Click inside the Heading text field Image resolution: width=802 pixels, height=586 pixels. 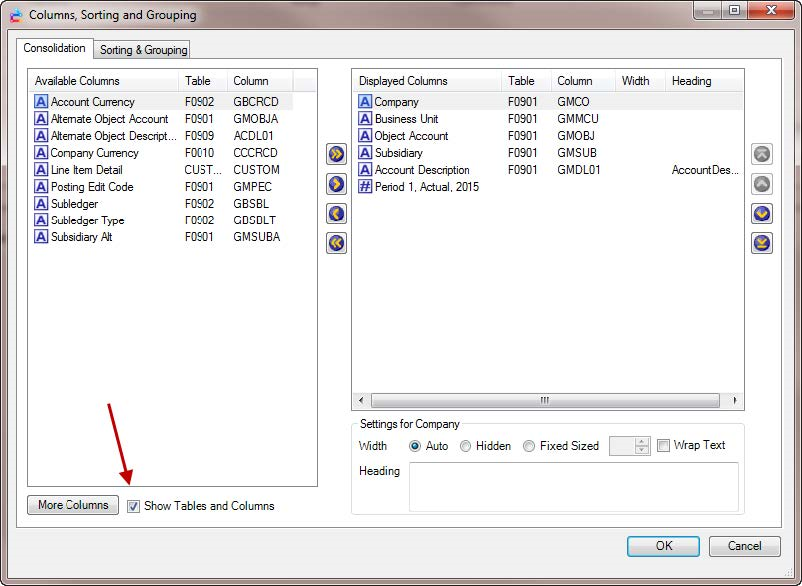point(573,486)
